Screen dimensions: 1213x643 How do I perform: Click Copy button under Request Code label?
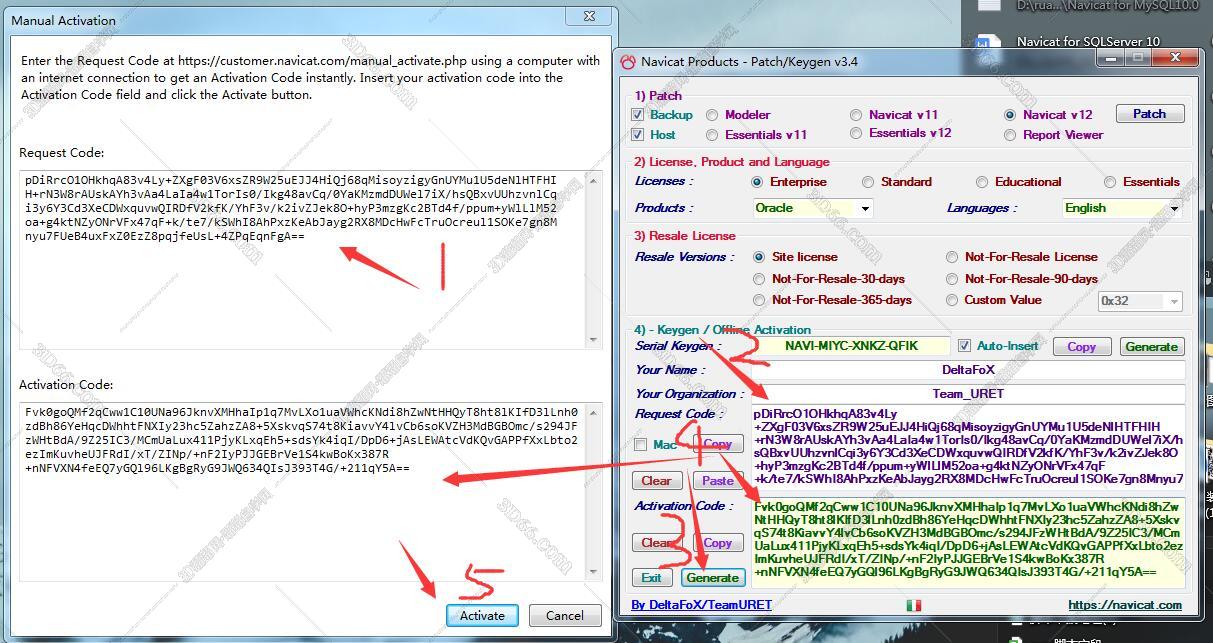717,444
